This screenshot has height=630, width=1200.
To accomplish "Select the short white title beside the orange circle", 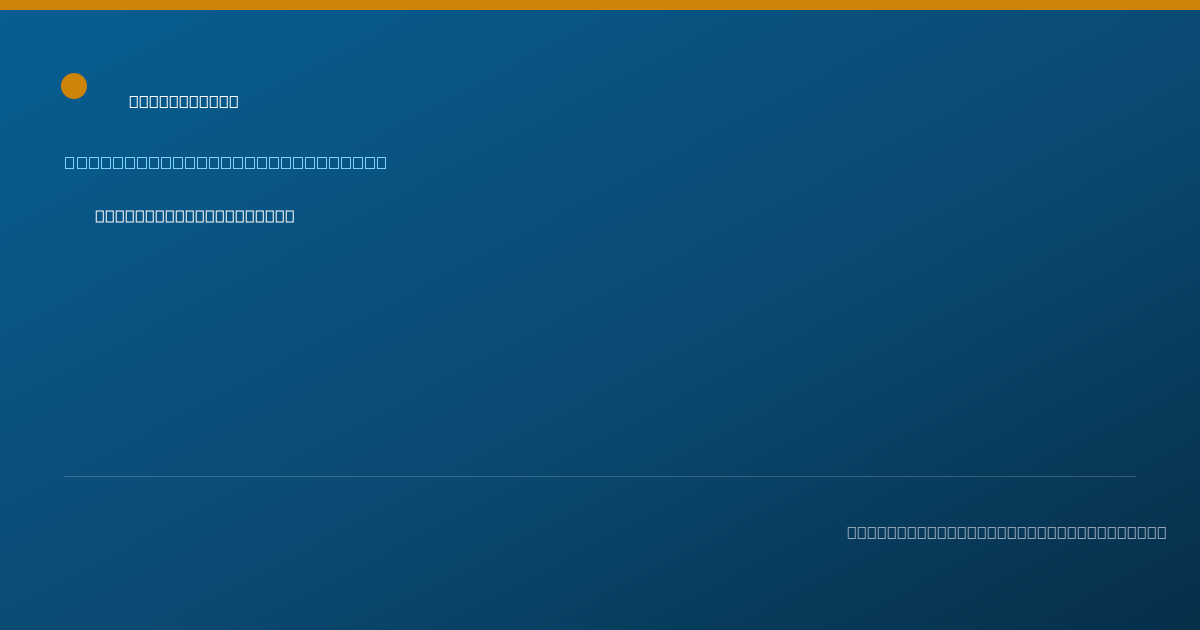I will click(x=184, y=101).
